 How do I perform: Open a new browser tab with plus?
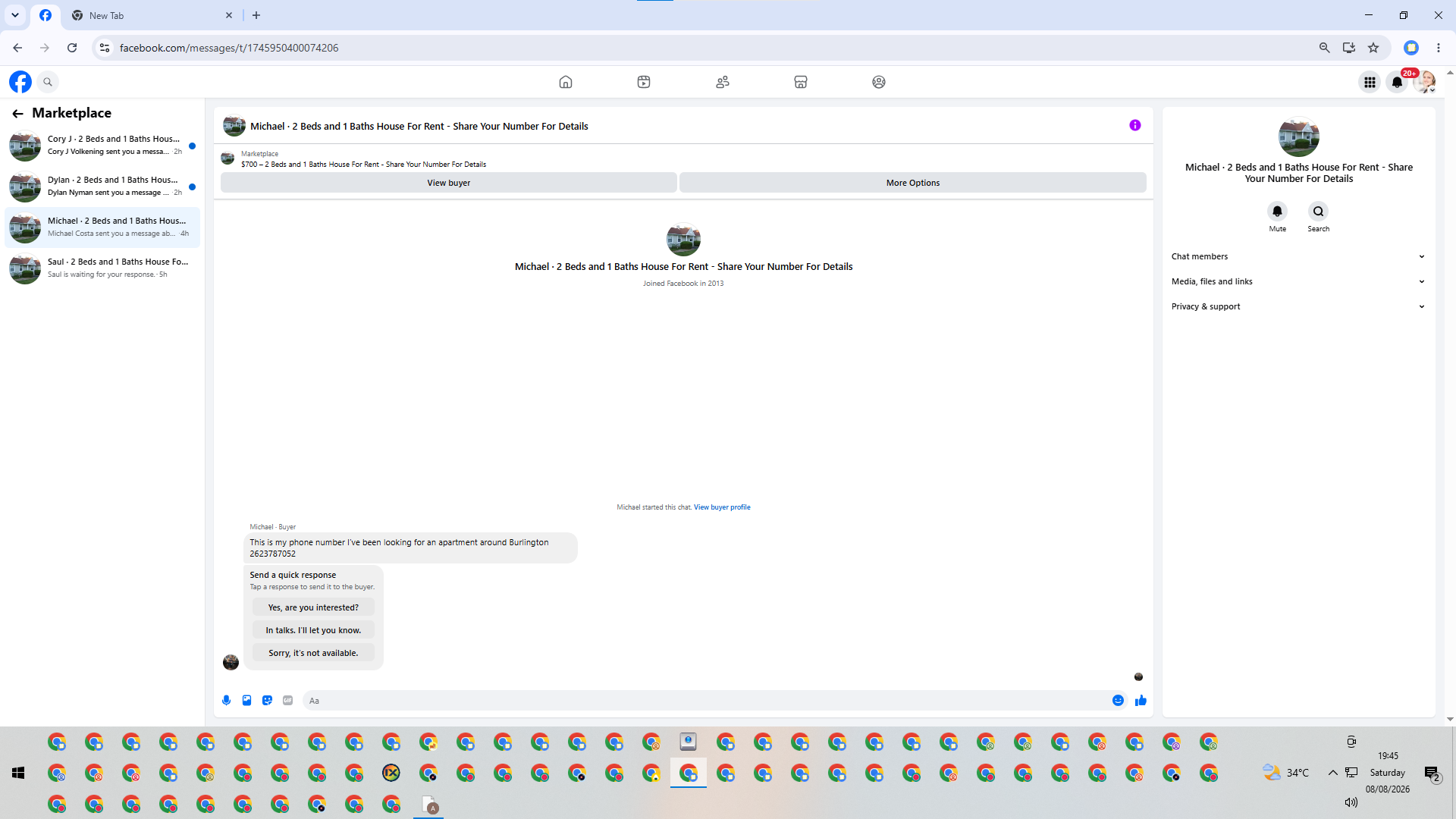[256, 15]
